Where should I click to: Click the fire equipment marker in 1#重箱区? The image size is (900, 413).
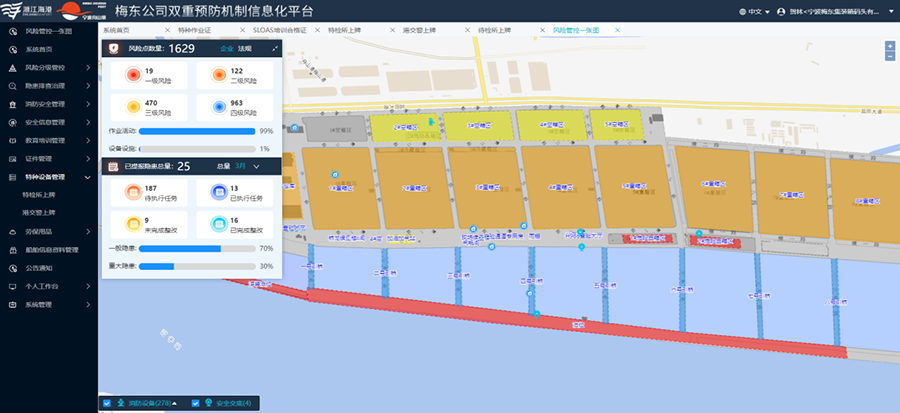(336, 174)
